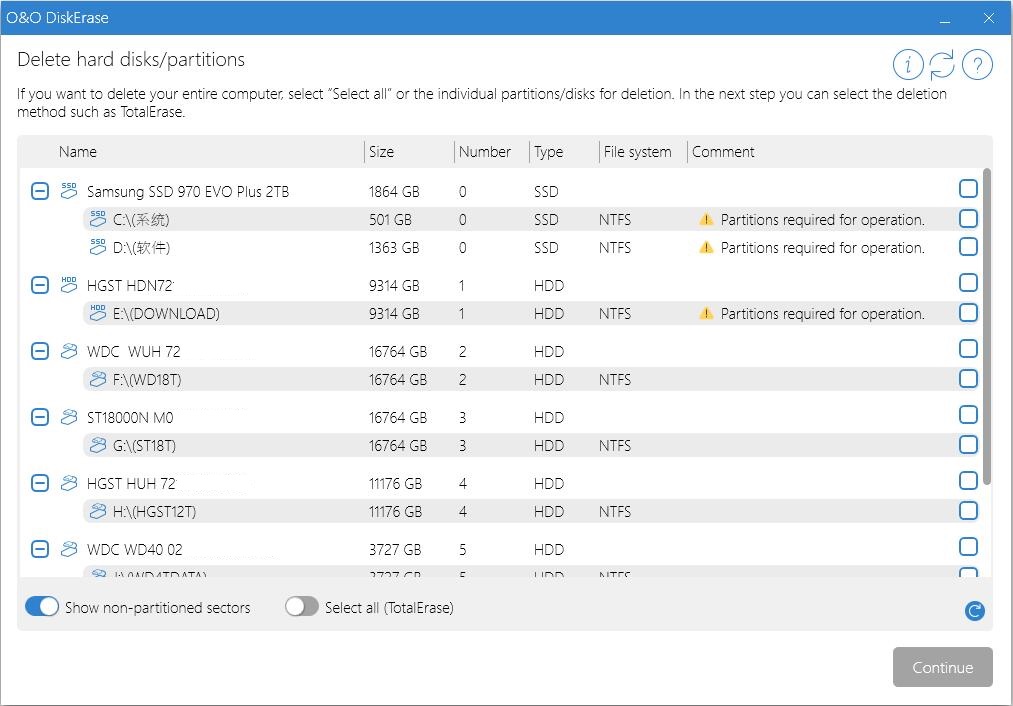1013x706 pixels.
Task: Click warning icon on D:\ partition row
Action: pos(706,247)
